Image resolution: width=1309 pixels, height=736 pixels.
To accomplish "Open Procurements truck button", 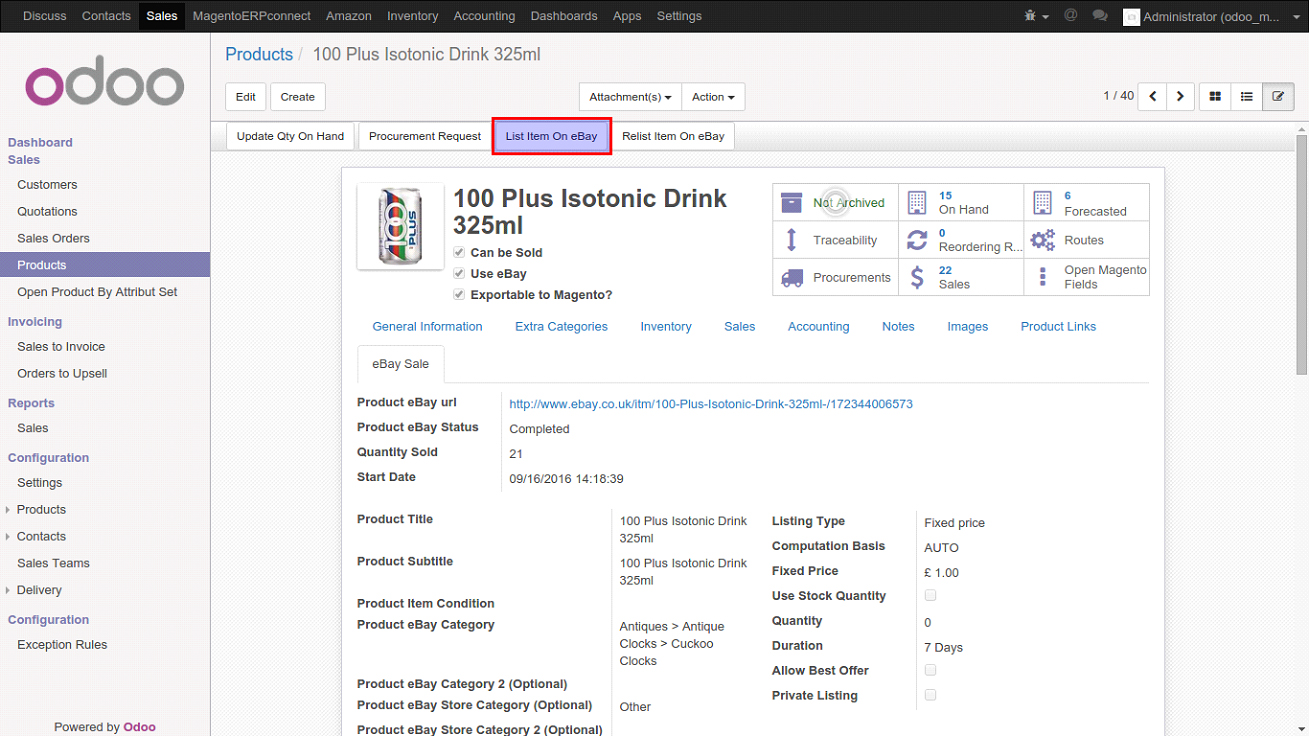I will (x=835, y=277).
